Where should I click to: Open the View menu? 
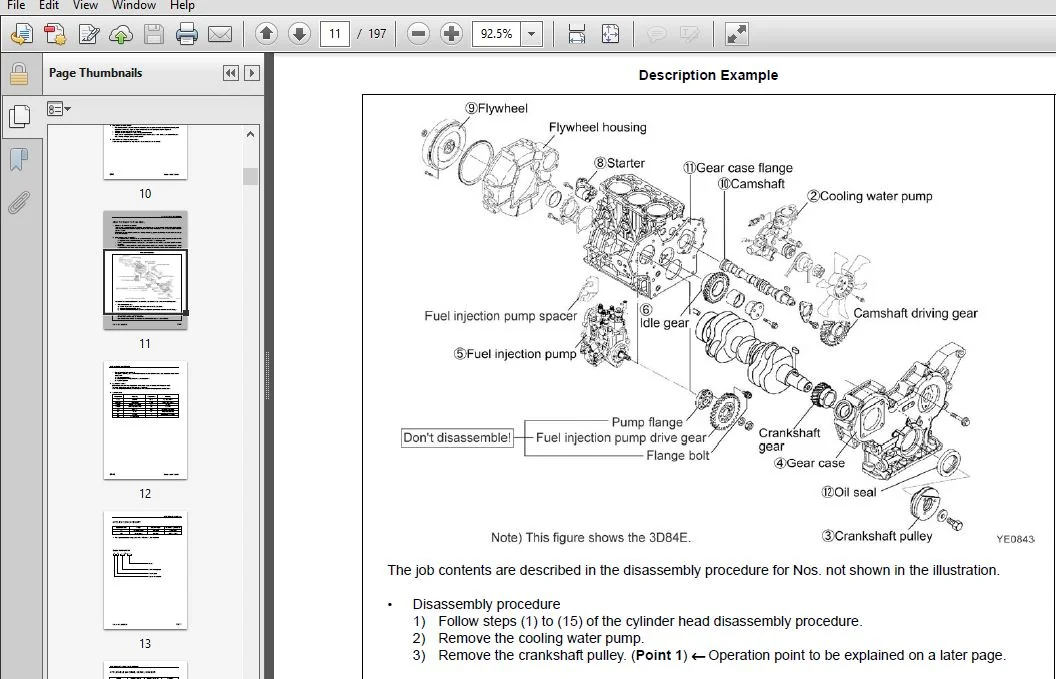[85, 5]
